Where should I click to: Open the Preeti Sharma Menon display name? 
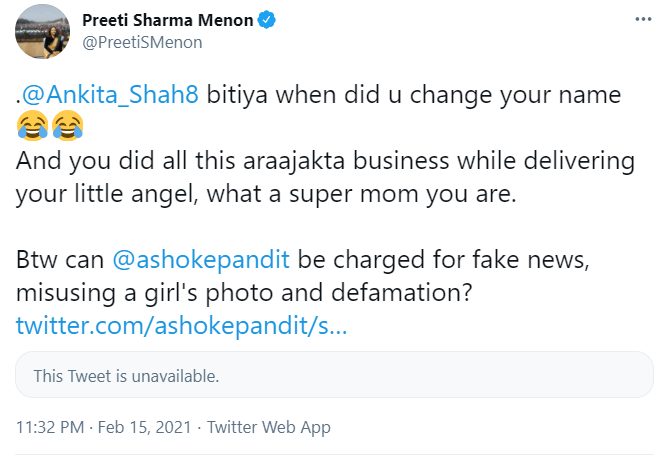[168, 20]
